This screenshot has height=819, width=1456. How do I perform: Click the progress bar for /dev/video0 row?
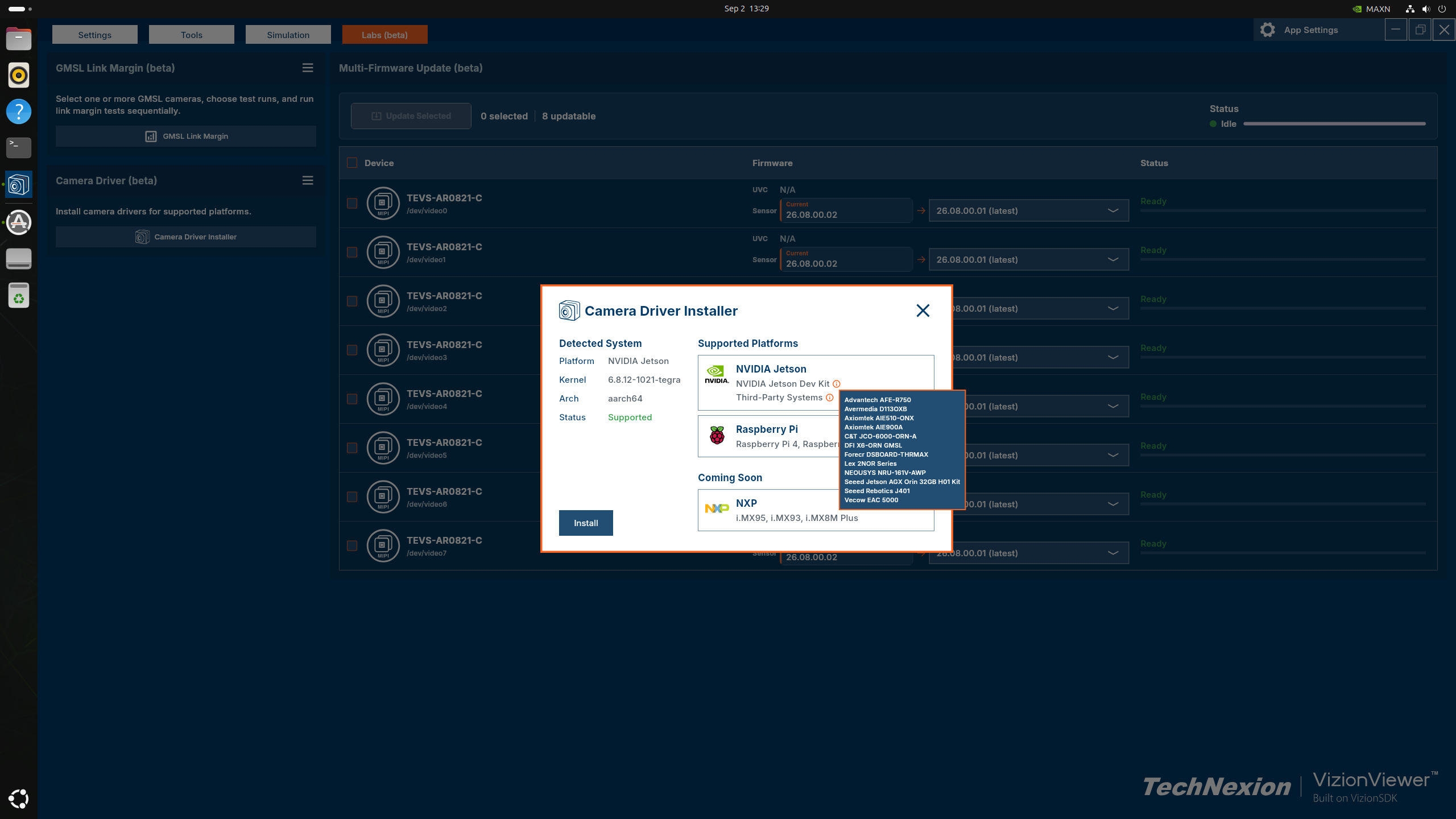coord(1283,211)
